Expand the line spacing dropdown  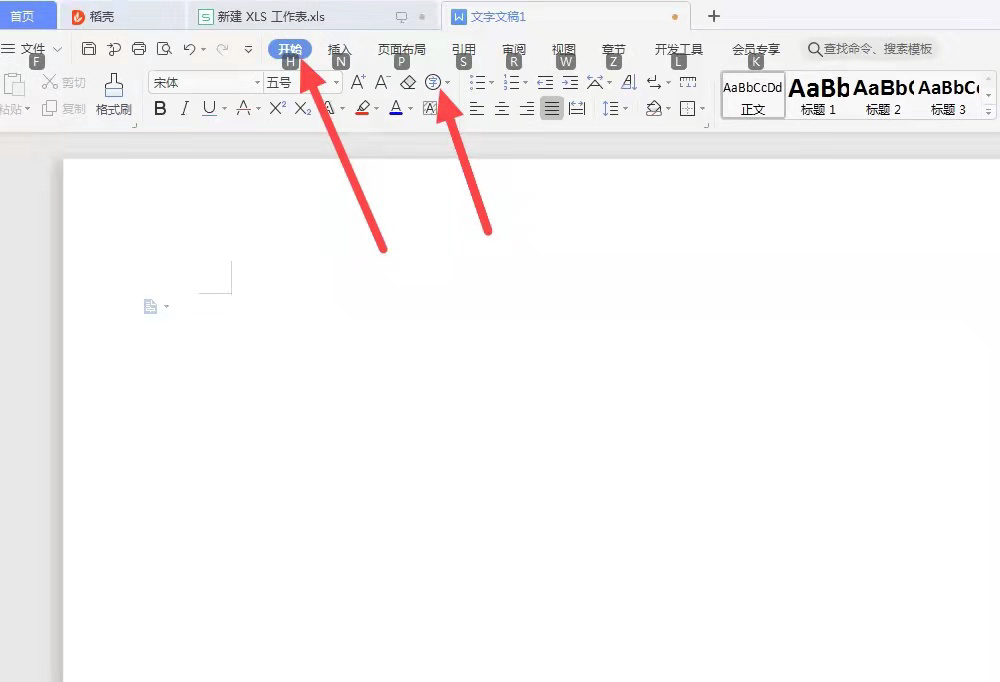point(625,109)
